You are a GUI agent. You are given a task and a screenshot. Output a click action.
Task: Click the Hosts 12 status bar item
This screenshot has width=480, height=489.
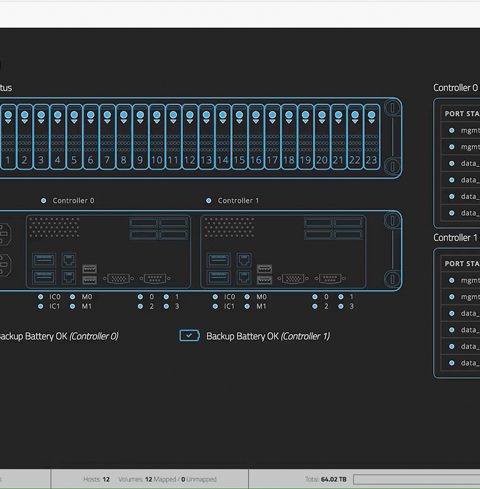(96, 479)
